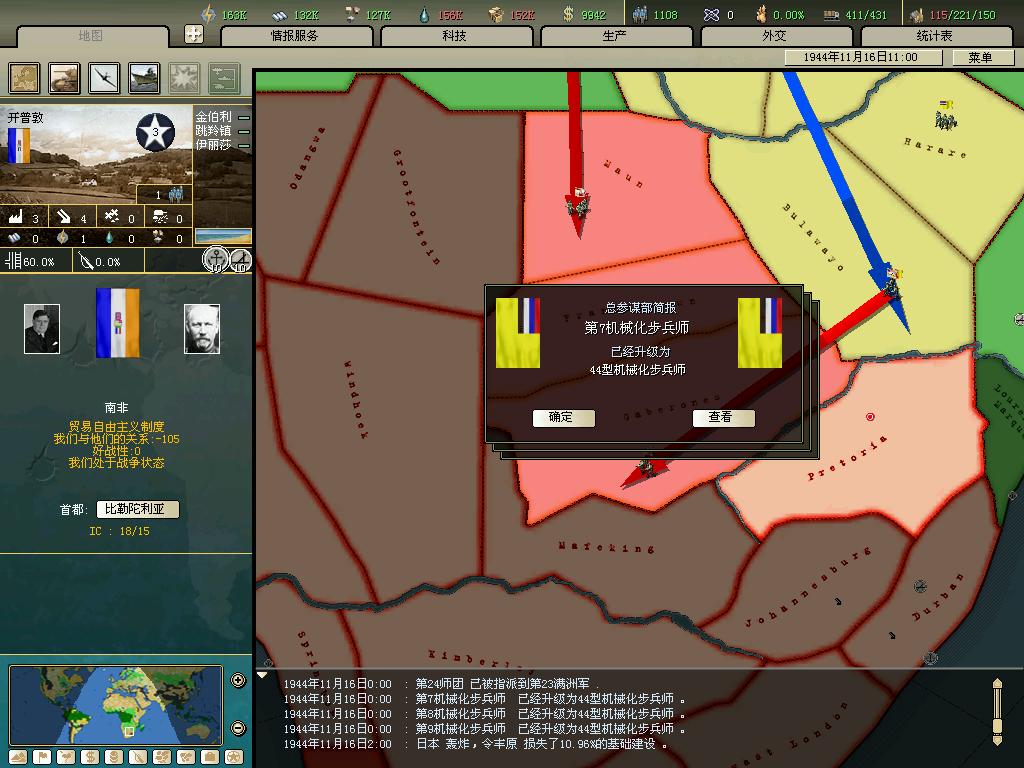Open the 外交 diplomacy tab
Screen dimensions: 1024x768
pos(775,36)
